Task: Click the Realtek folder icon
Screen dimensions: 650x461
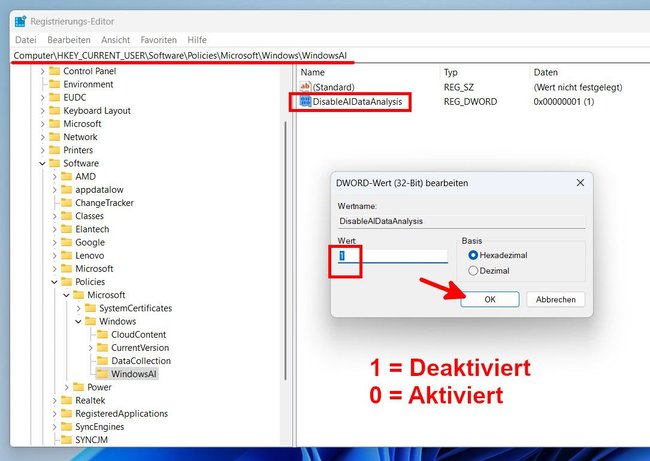Action: (x=66, y=400)
